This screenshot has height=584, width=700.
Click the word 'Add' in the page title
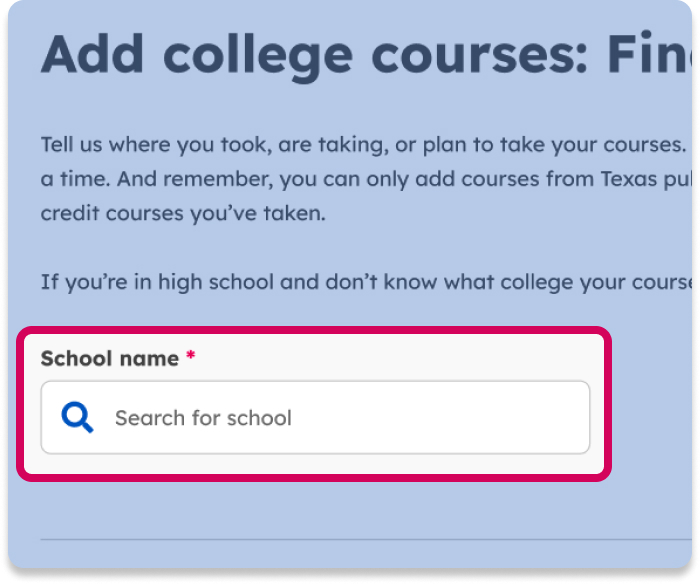(x=94, y=55)
